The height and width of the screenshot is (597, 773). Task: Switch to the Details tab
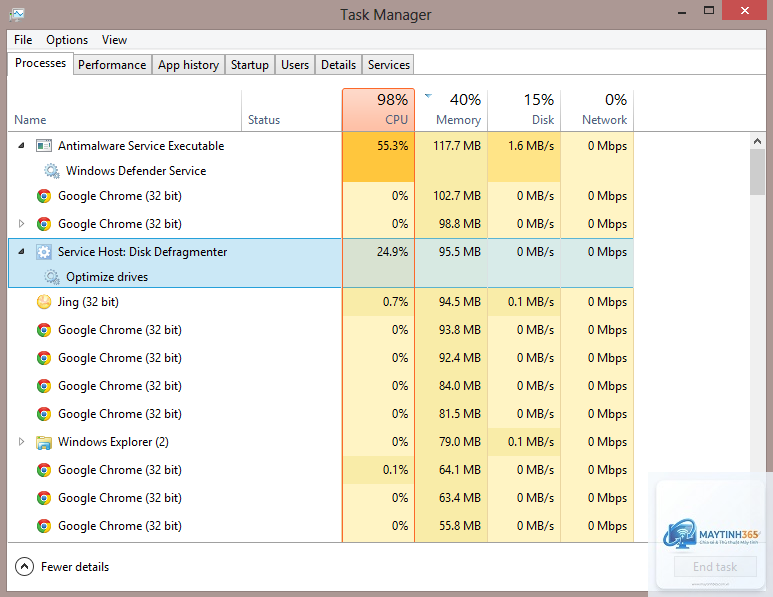pos(338,65)
